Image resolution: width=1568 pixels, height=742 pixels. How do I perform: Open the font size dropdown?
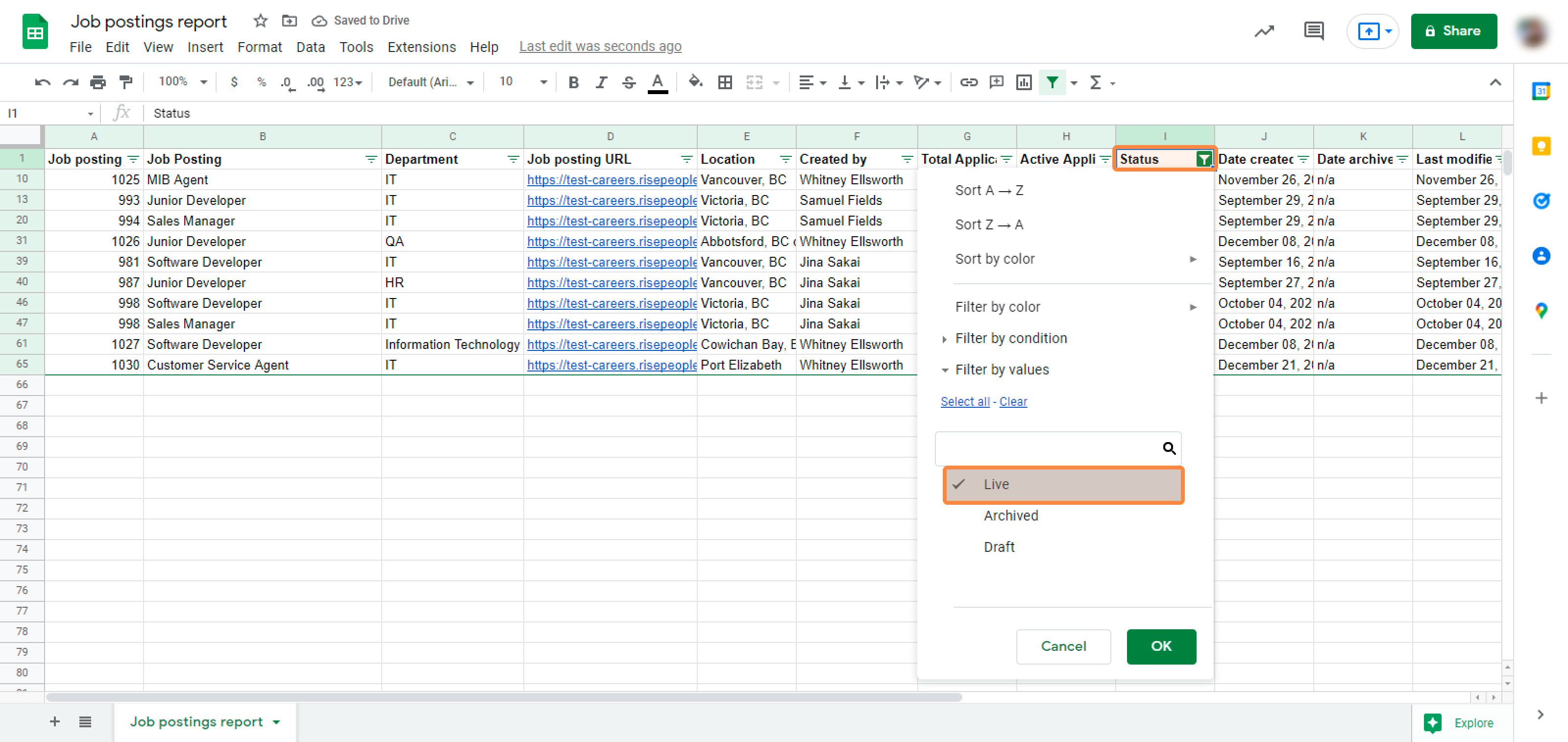[522, 81]
